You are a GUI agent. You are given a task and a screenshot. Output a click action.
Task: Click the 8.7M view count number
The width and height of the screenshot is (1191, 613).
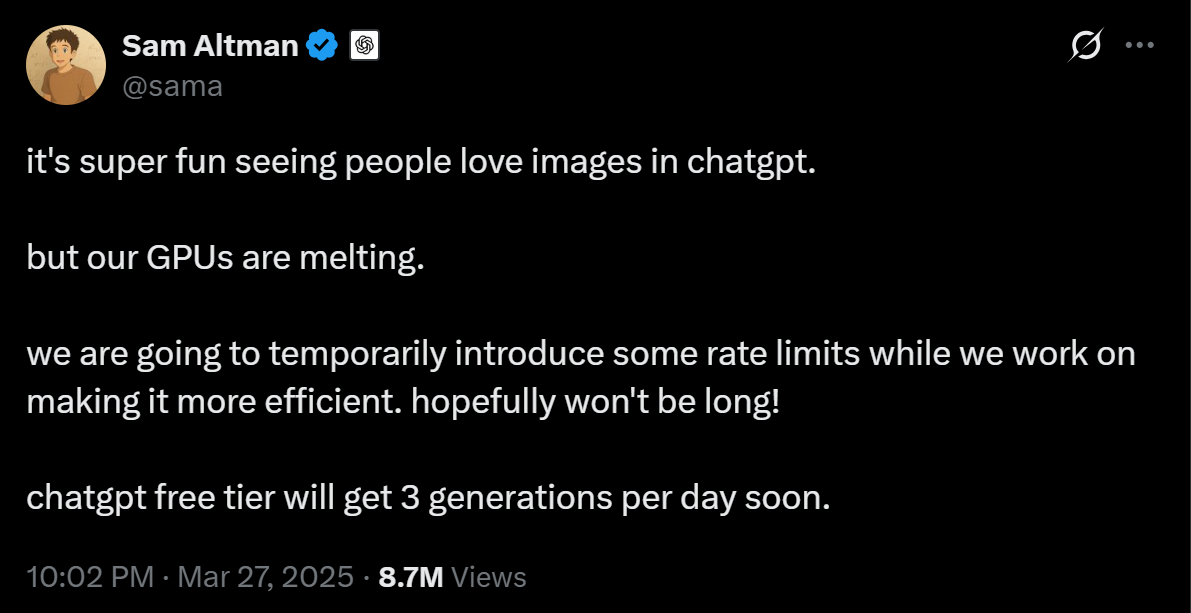pyautogui.click(x=411, y=577)
